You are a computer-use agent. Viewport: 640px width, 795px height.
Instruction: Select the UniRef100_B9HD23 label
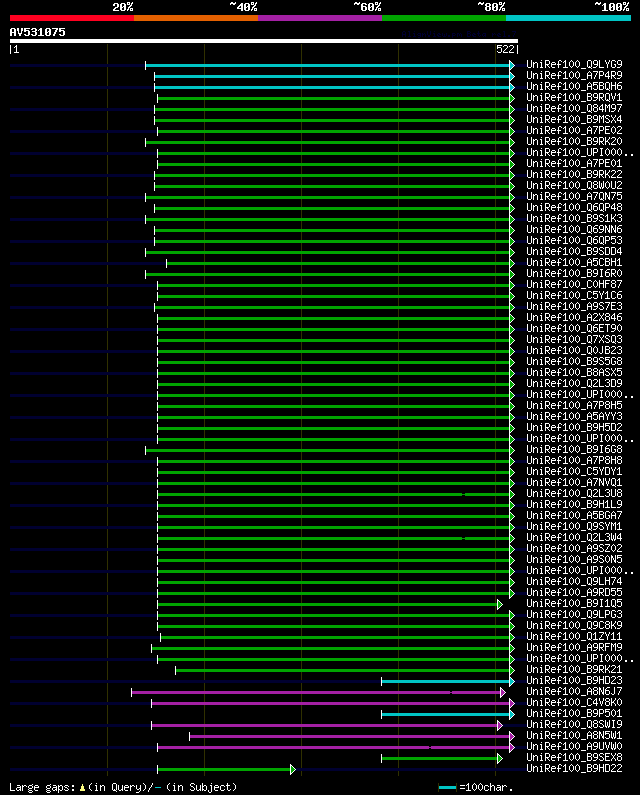[x=574, y=680]
